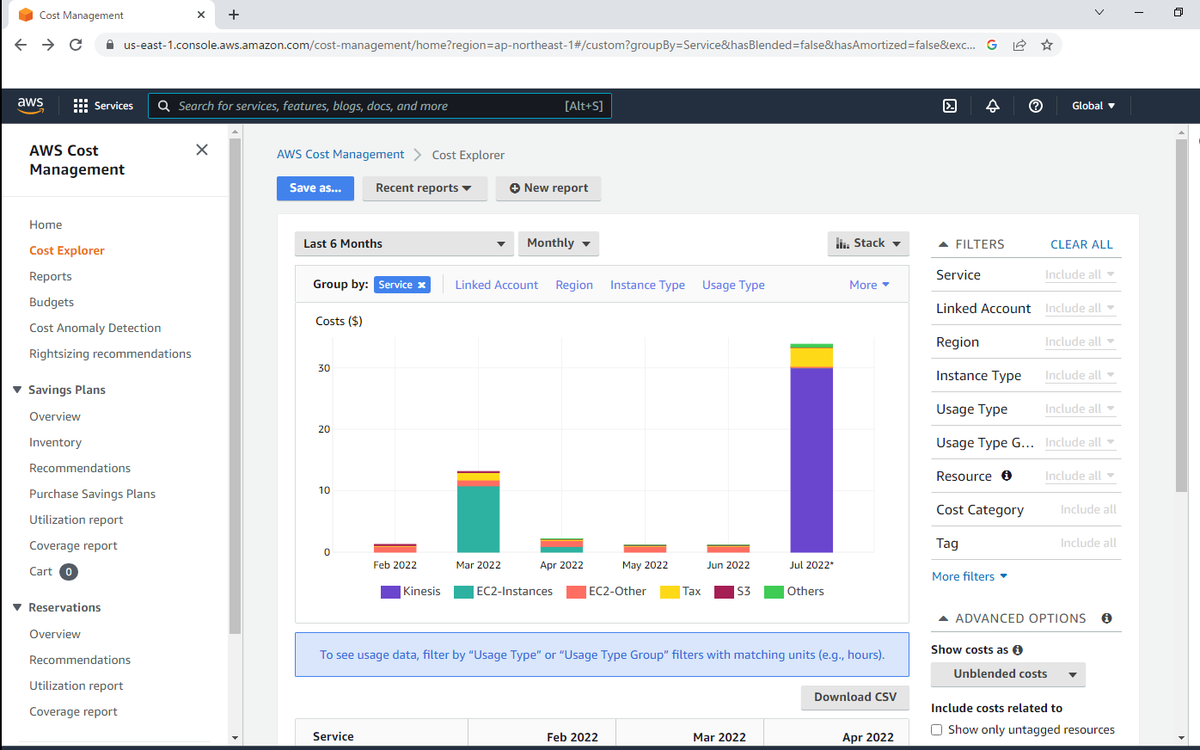The height and width of the screenshot is (750, 1200).
Task: Collapse the Advanced Options section
Action: click(1013, 618)
